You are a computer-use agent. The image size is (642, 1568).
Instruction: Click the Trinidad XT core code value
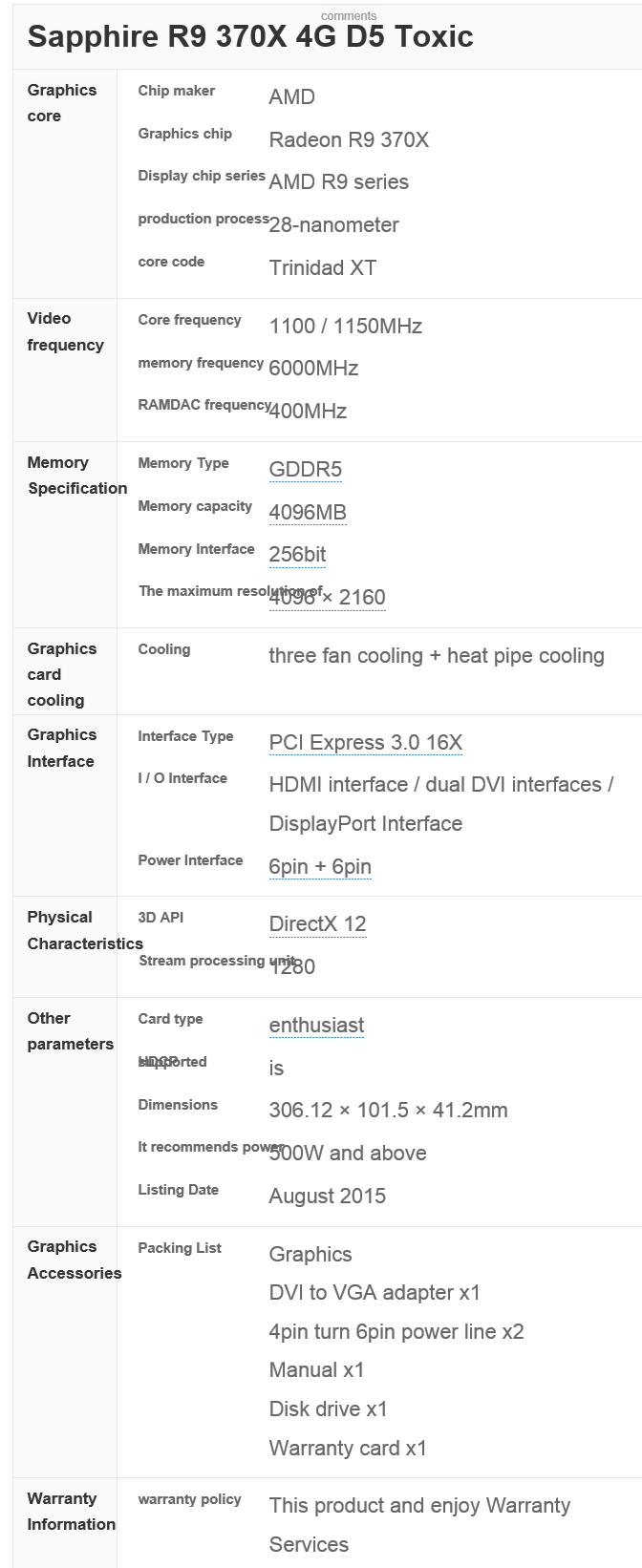(x=322, y=267)
